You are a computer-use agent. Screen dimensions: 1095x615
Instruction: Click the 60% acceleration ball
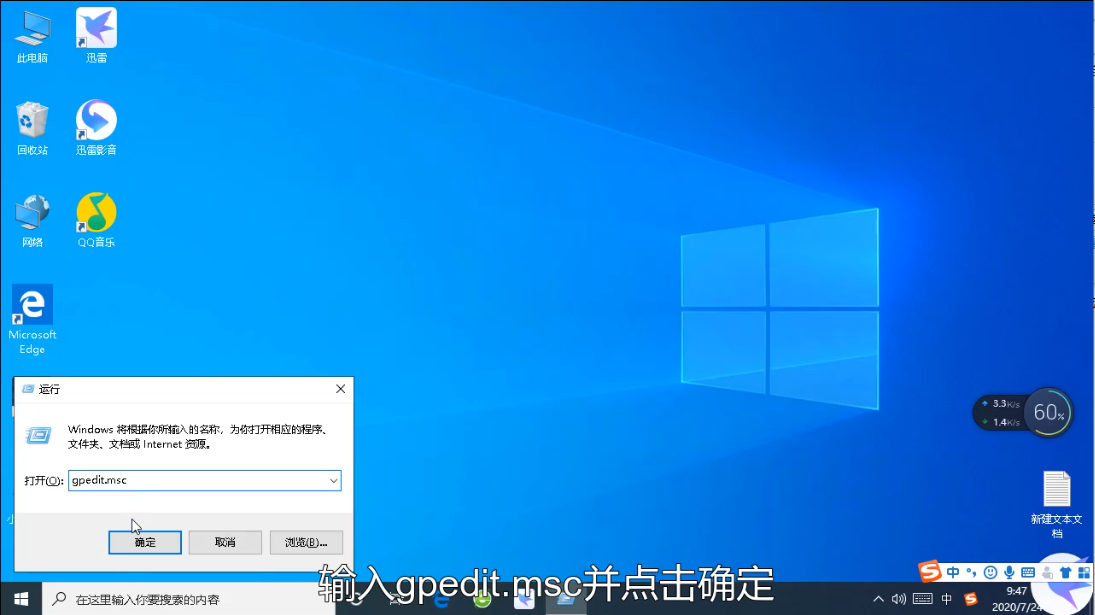1048,411
